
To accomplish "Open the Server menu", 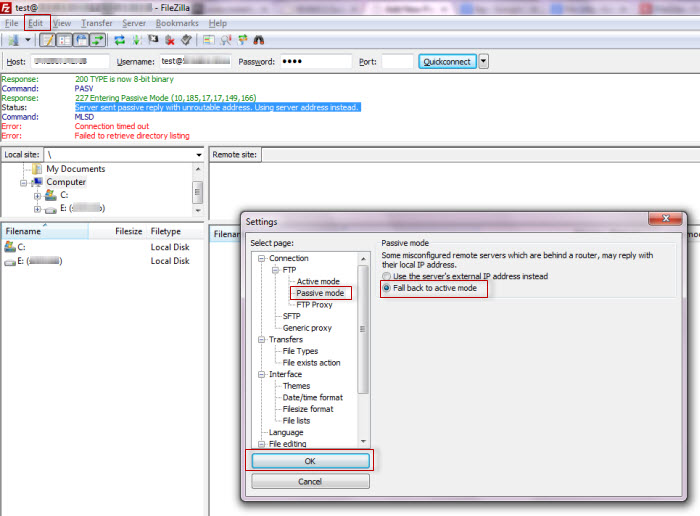I will point(134,23).
